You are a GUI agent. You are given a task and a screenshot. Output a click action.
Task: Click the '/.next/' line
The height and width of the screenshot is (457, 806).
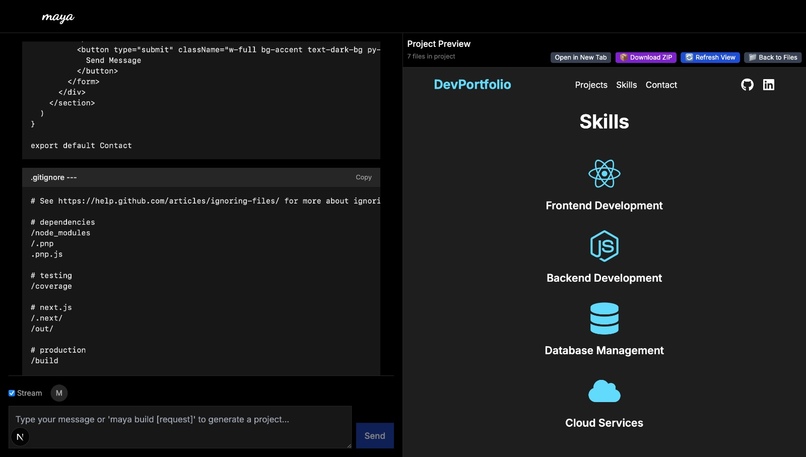pos(46,318)
